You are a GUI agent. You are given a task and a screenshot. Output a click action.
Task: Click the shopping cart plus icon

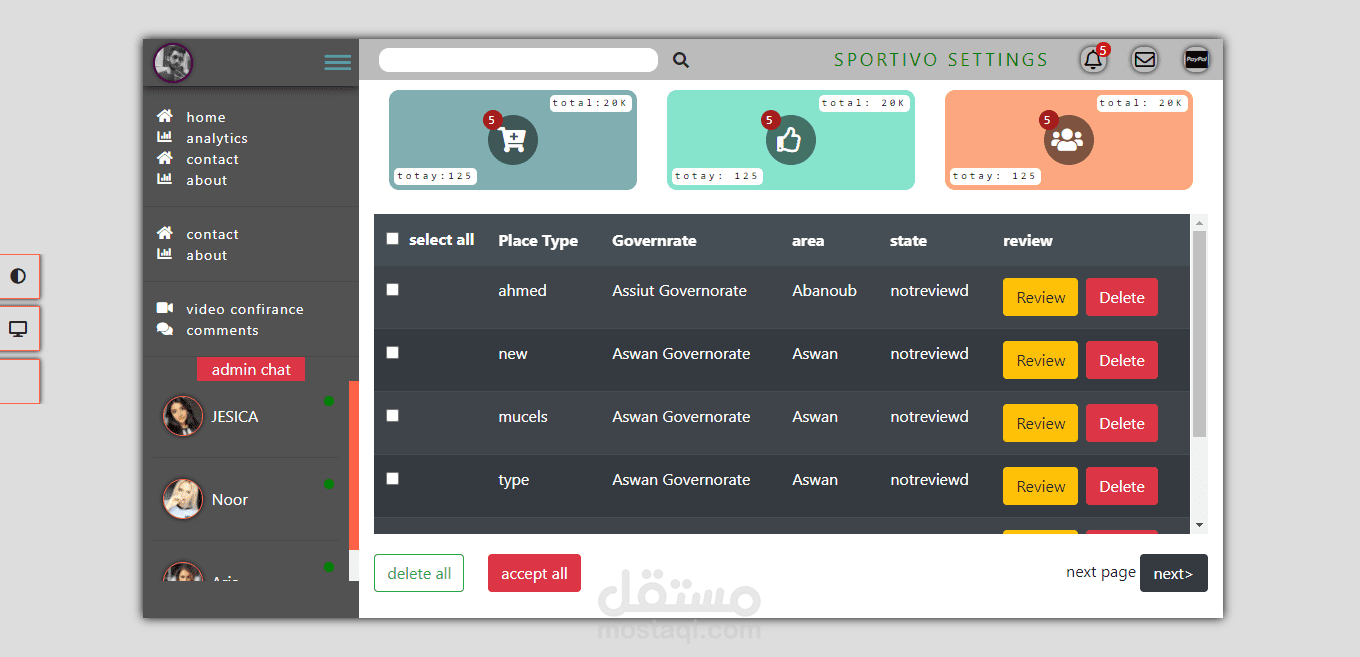click(513, 140)
